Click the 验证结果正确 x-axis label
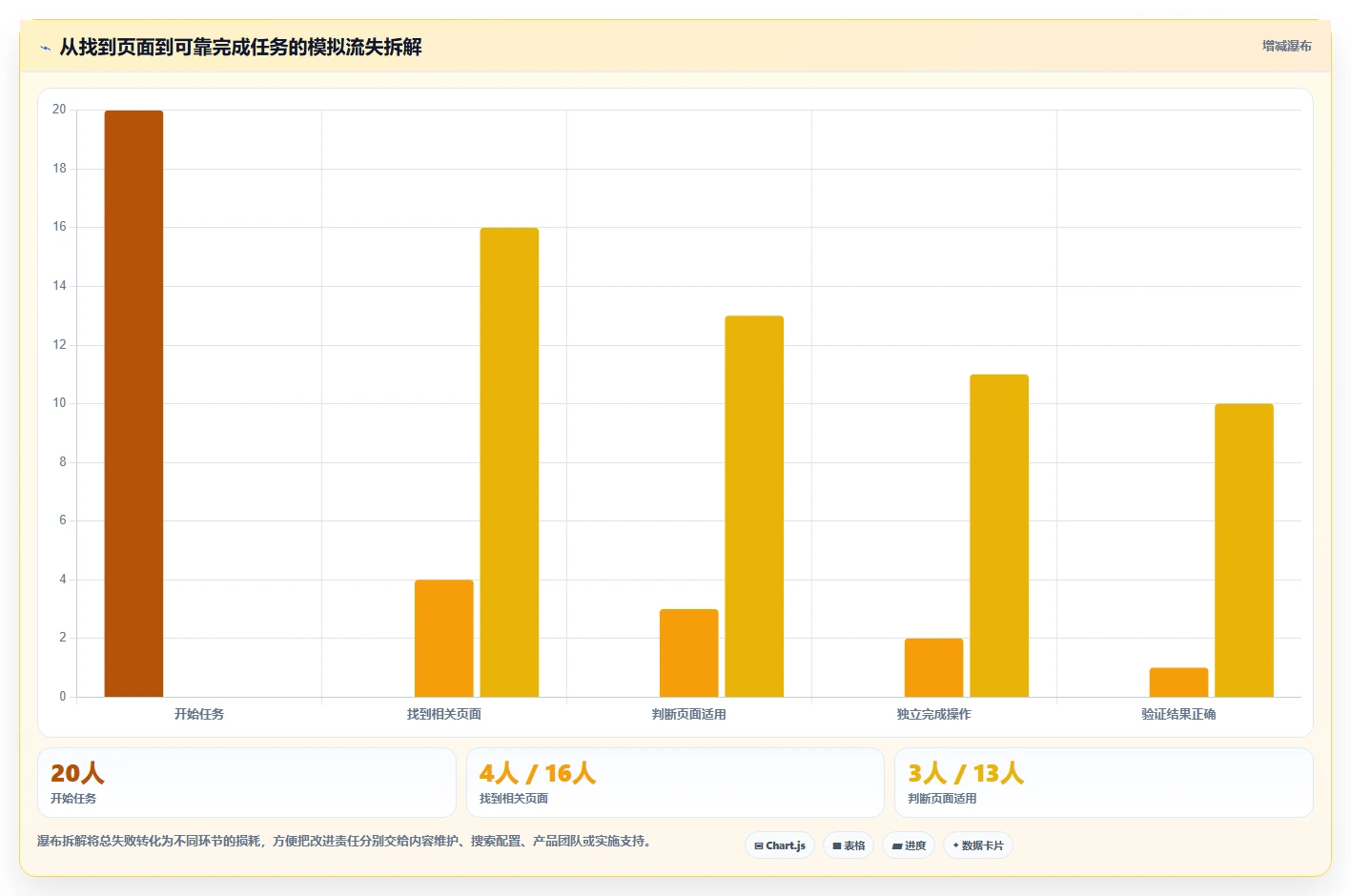Viewport: 1351px width, 896px height. (1179, 714)
